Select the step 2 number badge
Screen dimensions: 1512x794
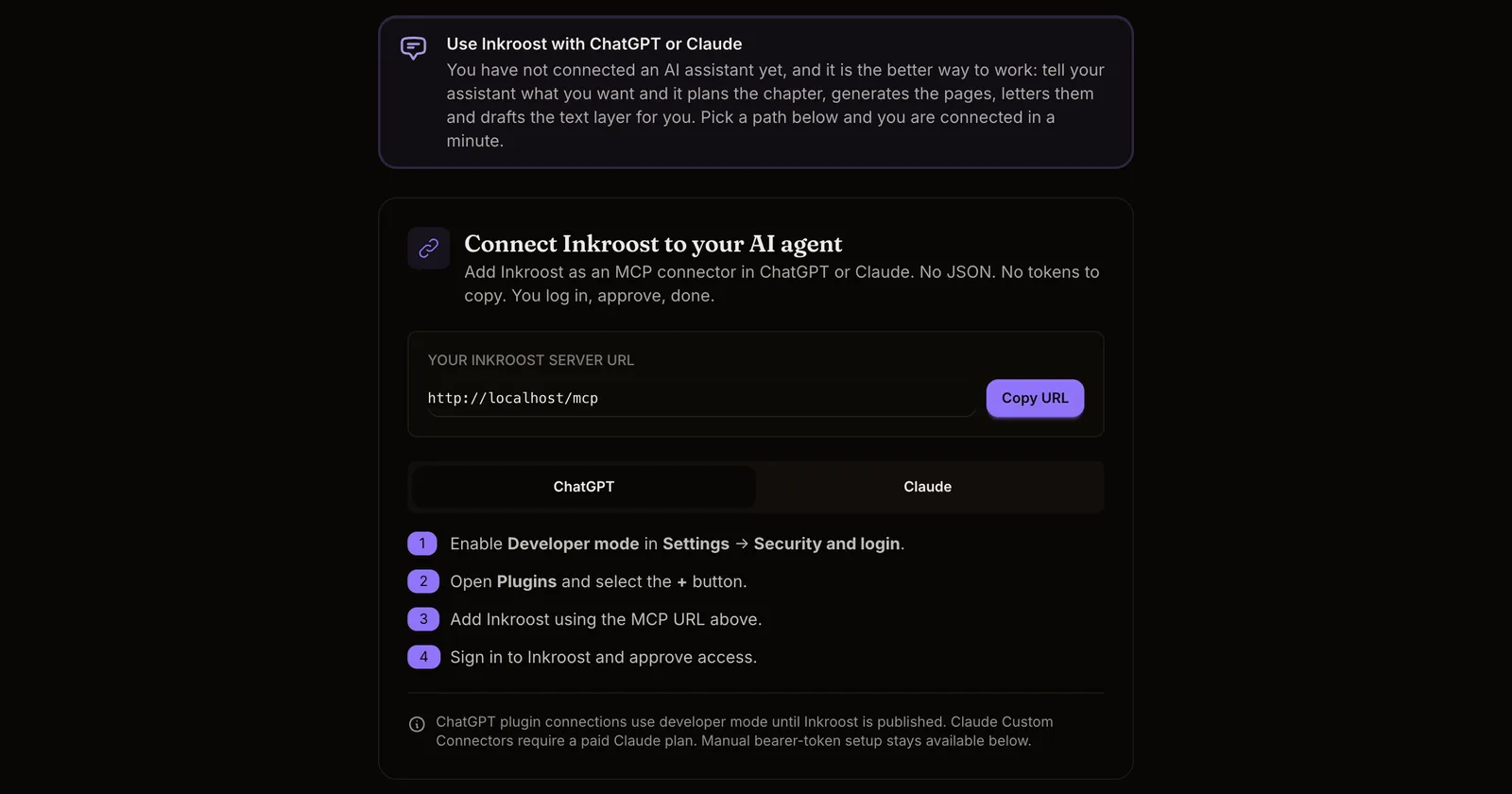coord(423,581)
